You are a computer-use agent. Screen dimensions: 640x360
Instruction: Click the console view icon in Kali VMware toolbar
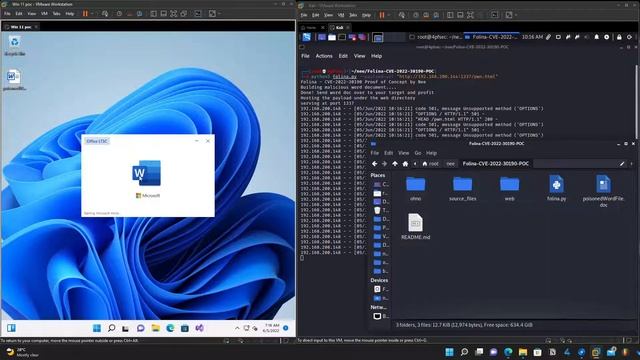tap(494, 15)
